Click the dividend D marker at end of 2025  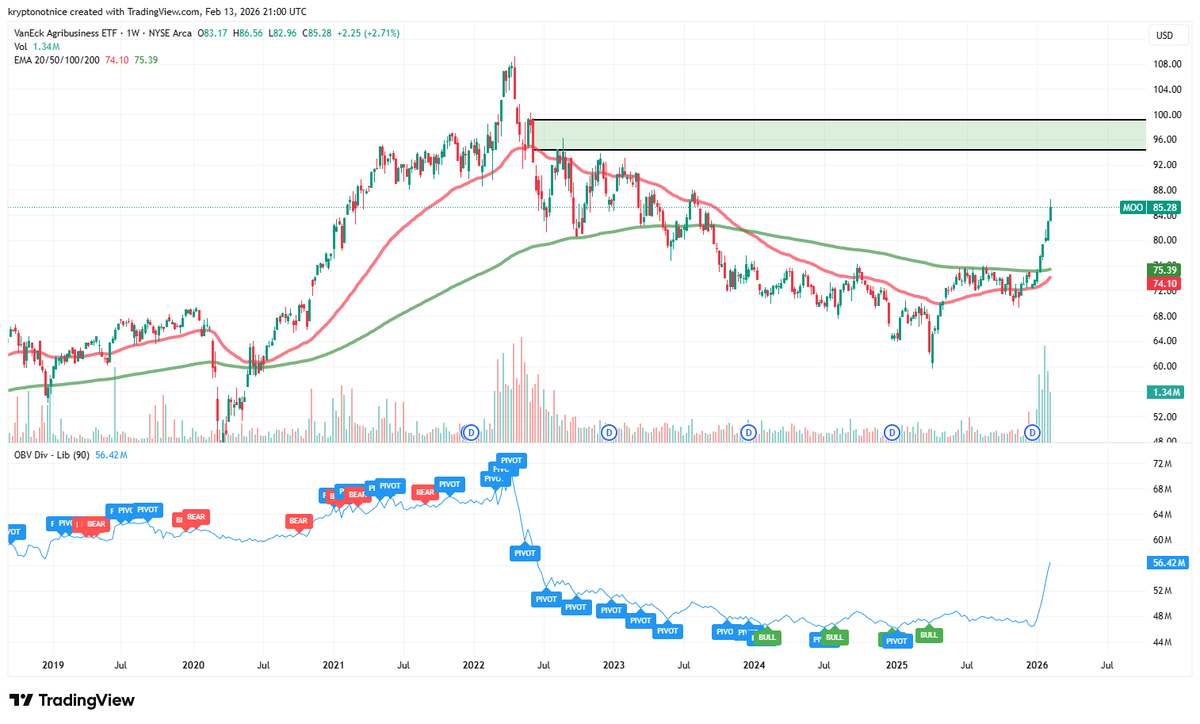(x=1034, y=432)
